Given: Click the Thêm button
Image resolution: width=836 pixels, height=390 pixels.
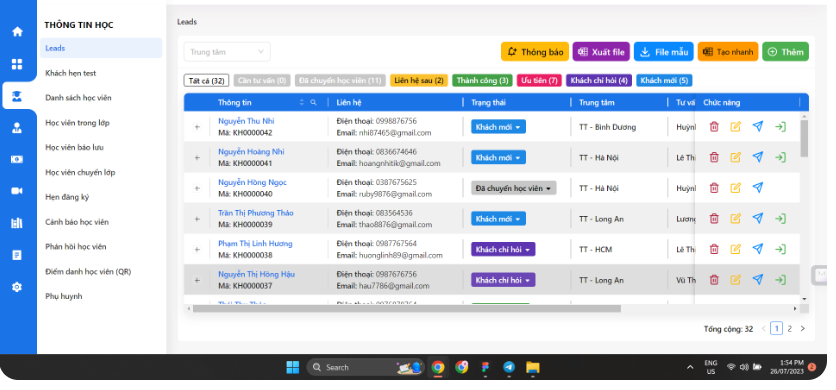Looking at the screenshot, I should [x=785, y=52].
